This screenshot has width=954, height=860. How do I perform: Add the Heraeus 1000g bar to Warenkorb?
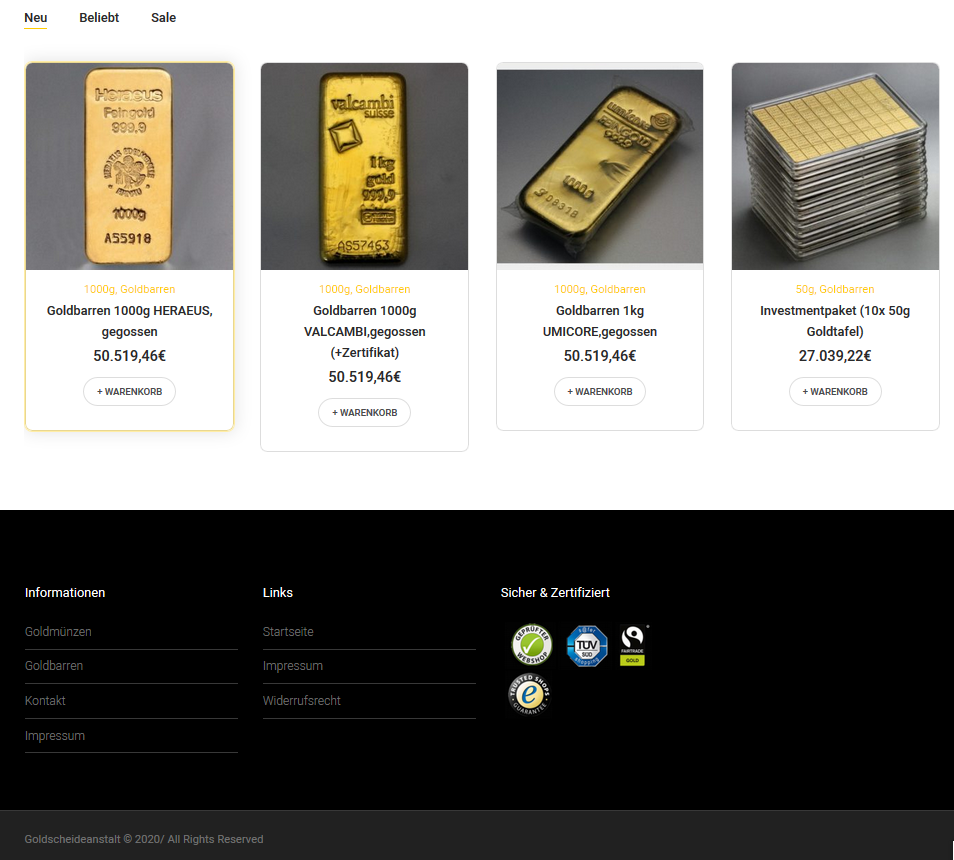[130, 392]
